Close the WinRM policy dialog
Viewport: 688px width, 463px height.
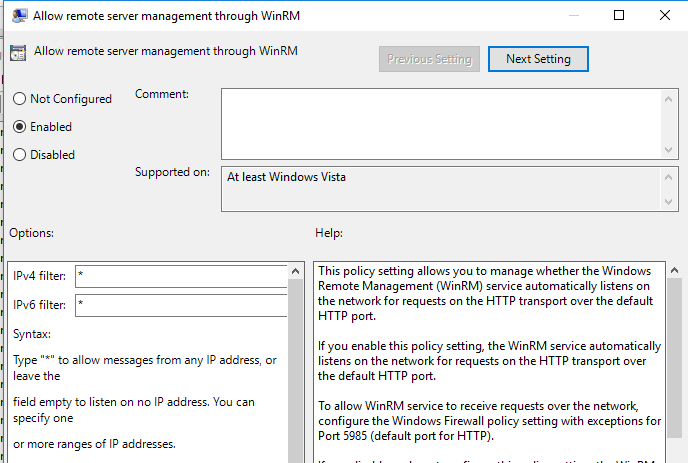point(665,16)
